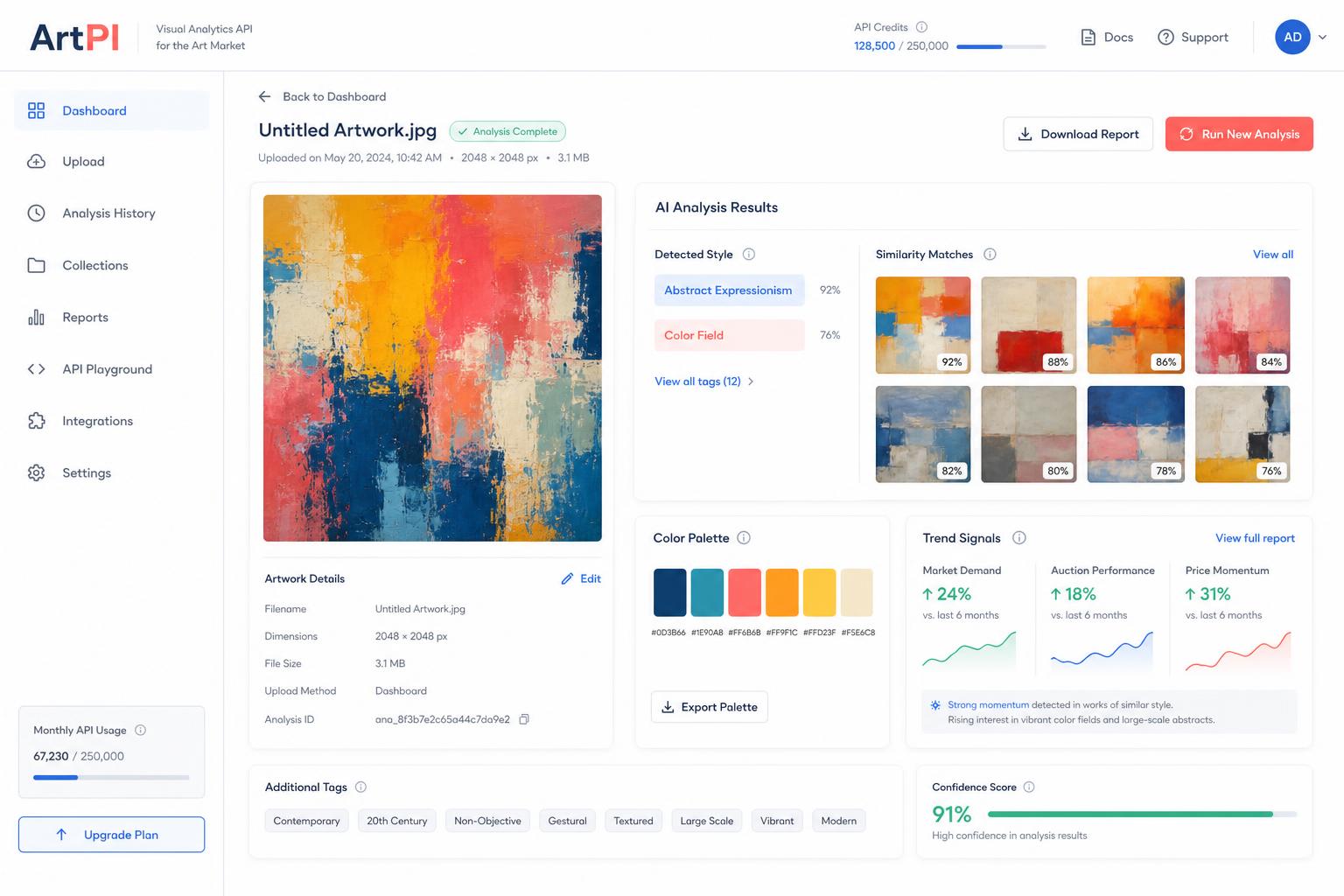Click the Upload cloud icon
The image size is (1344, 896).
pyautogui.click(x=36, y=162)
